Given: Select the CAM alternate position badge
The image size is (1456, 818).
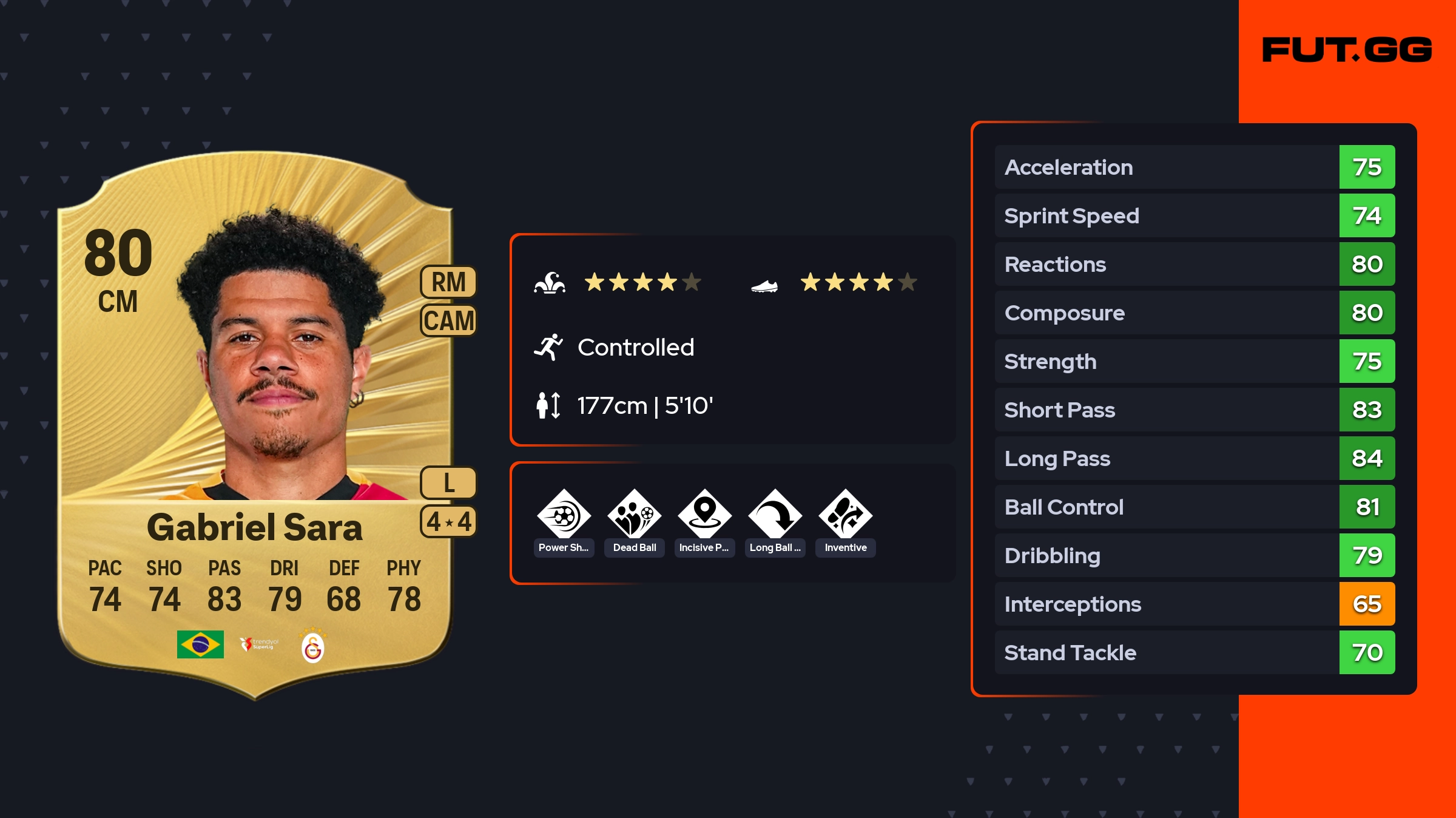Looking at the screenshot, I should (x=448, y=320).
